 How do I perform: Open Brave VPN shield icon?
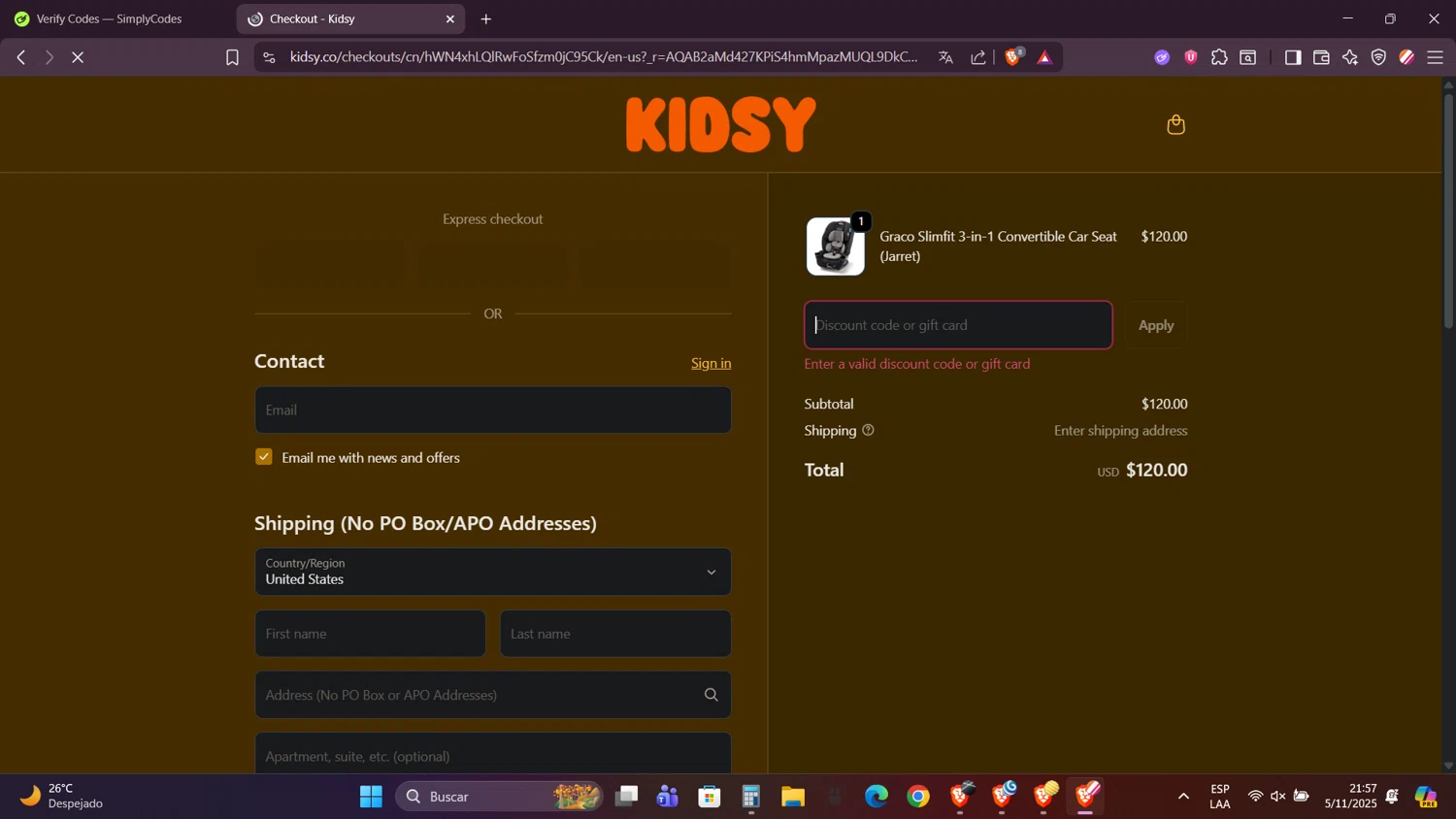1378,57
